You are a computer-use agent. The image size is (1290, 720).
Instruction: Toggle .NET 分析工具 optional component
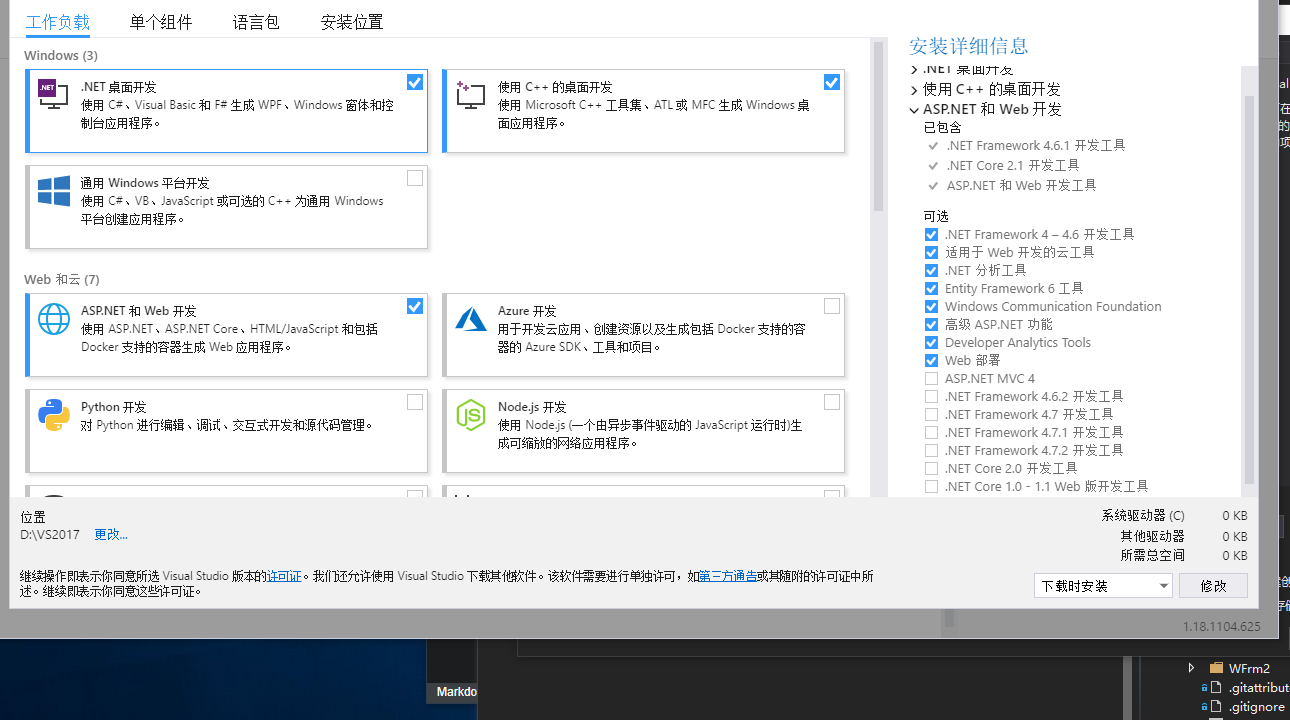[x=931, y=271]
